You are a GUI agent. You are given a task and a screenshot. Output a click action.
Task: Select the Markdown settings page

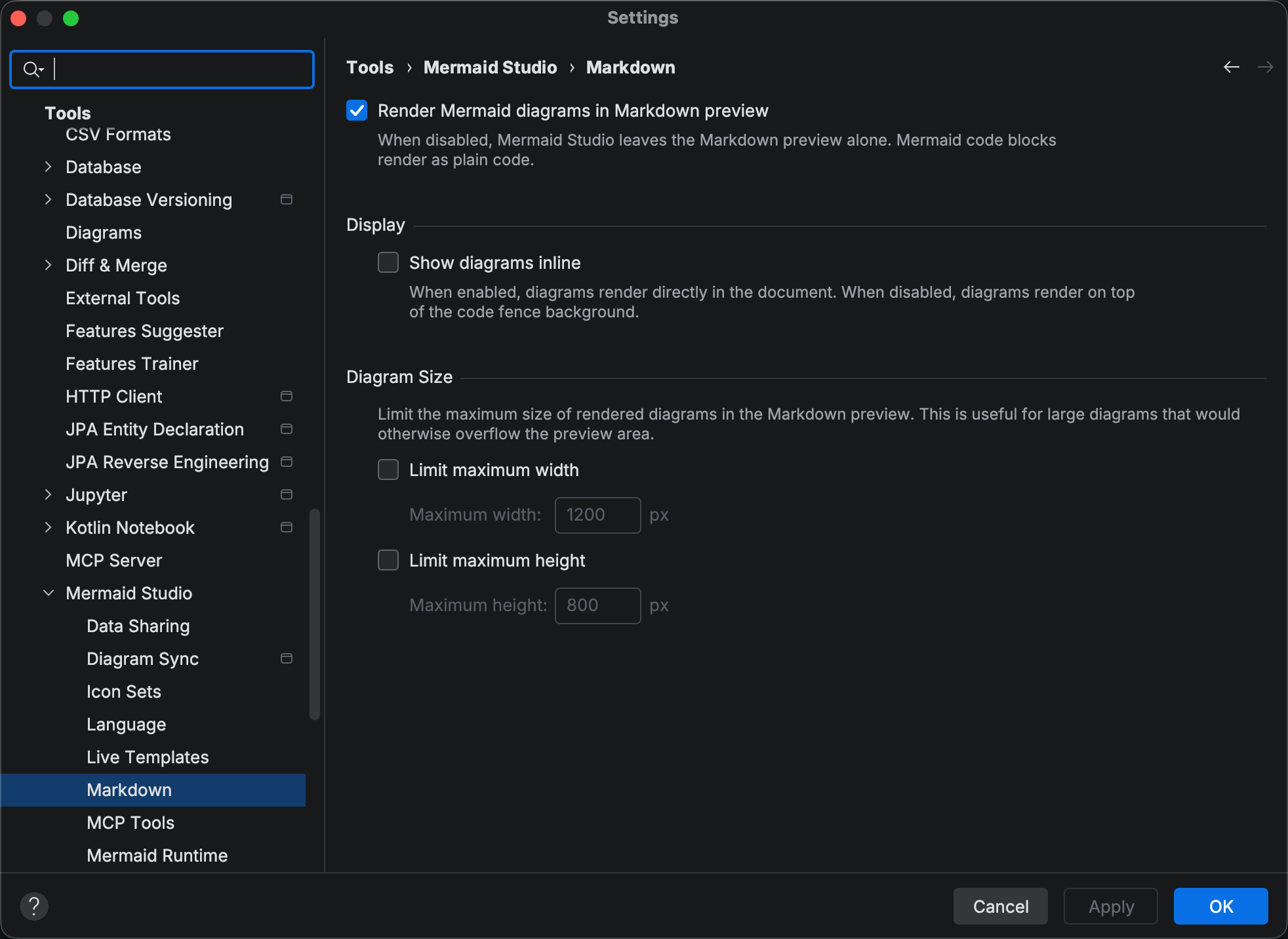(x=153, y=790)
